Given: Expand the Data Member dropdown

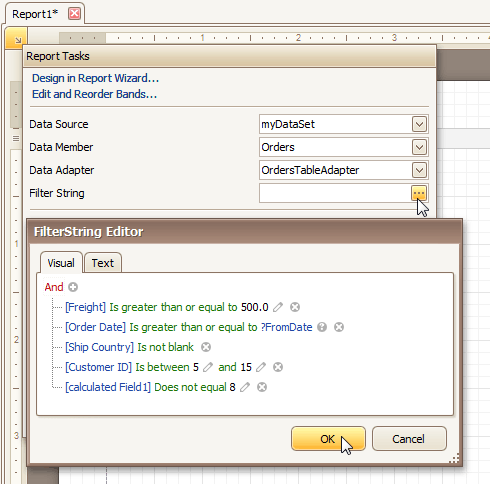Looking at the screenshot, I should (x=419, y=147).
